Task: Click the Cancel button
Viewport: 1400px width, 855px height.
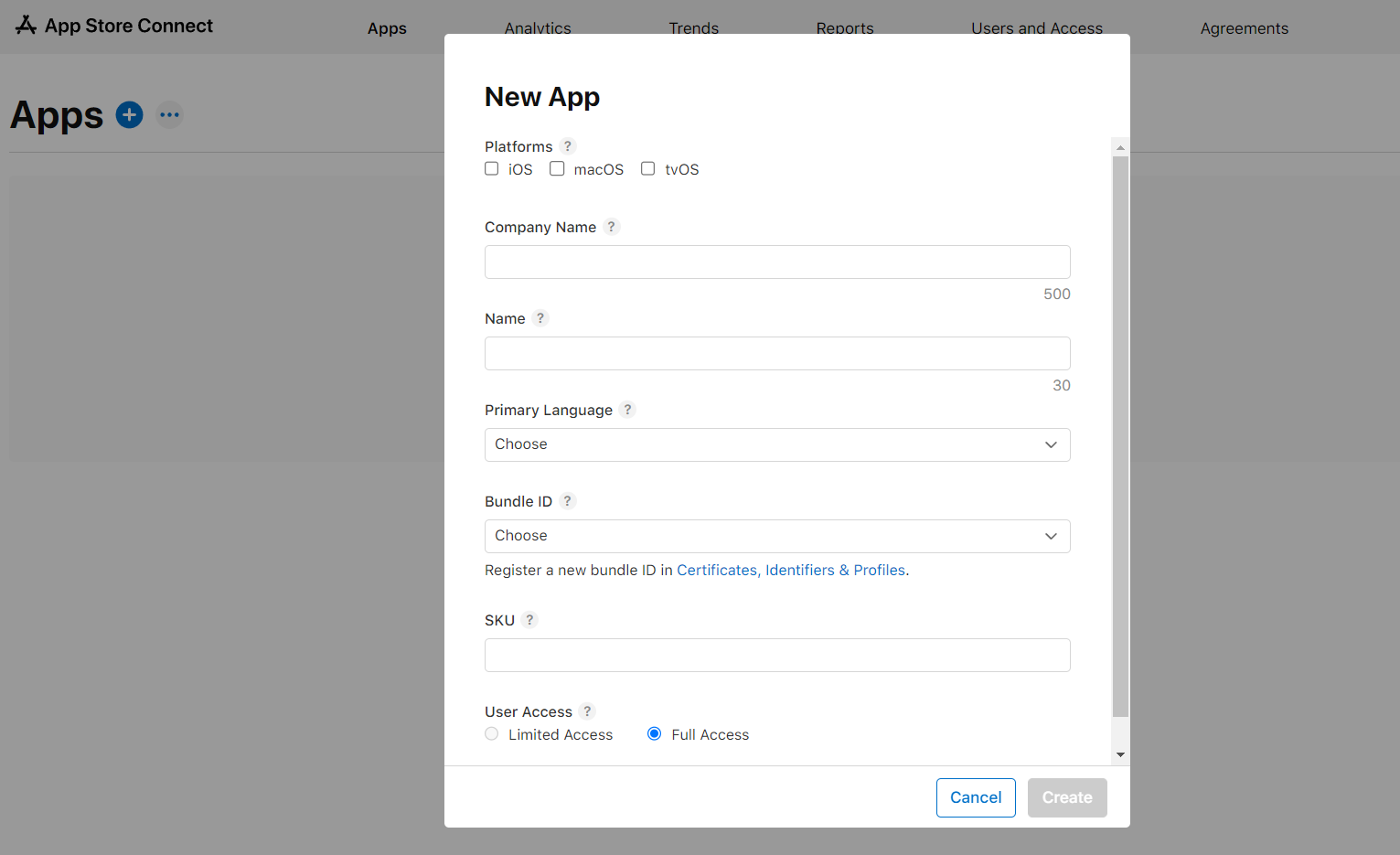Action: click(x=976, y=797)
